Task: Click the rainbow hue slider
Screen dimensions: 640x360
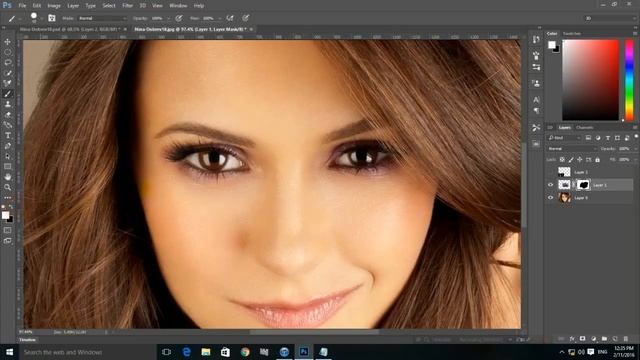Action: pyautogui.click(x=629, y=80)
